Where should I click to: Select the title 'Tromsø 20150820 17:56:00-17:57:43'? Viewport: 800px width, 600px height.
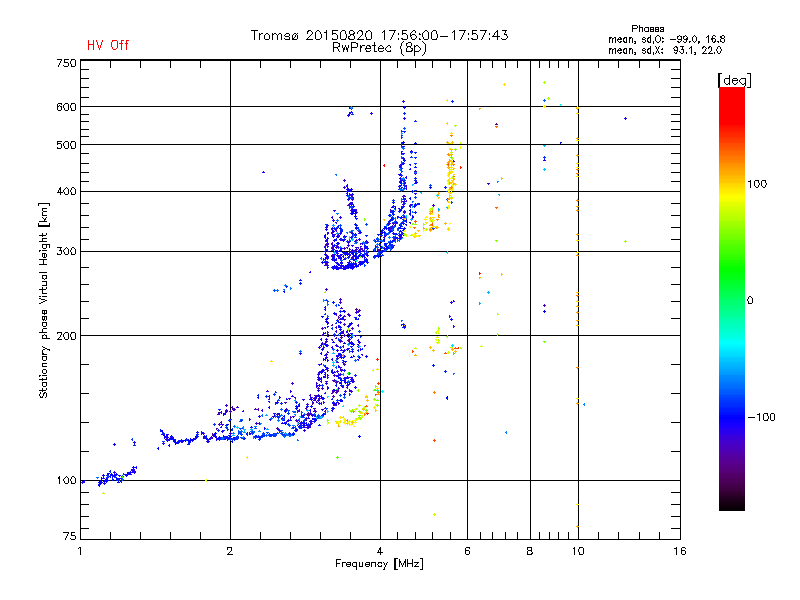click(379, 35)
